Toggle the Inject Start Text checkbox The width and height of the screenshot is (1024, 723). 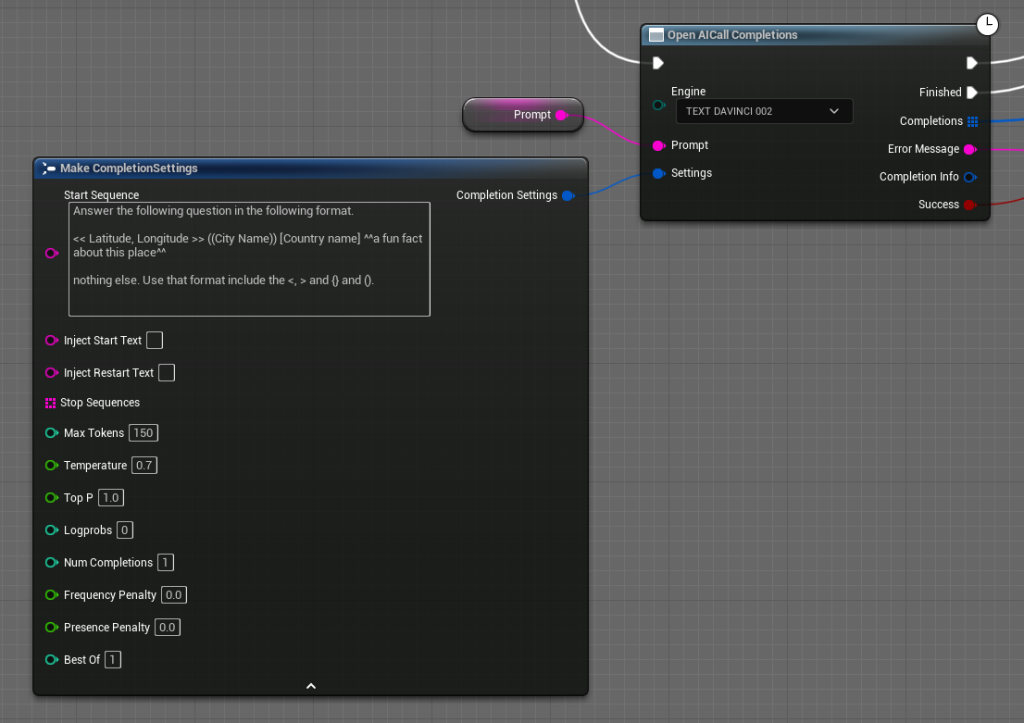[154, 340]
